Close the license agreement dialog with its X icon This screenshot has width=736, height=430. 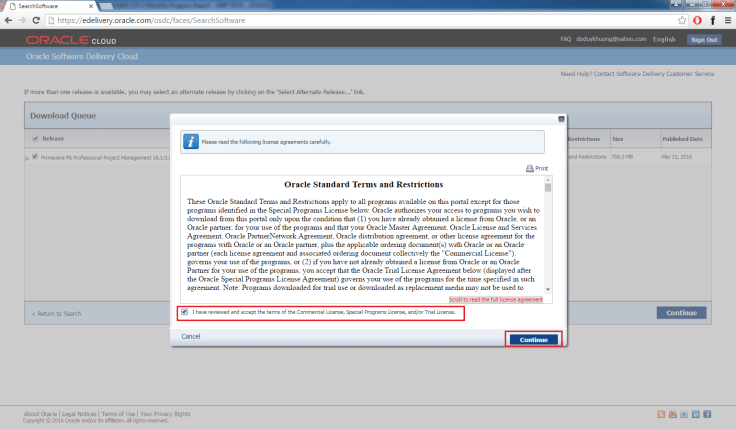click(560, 119)
